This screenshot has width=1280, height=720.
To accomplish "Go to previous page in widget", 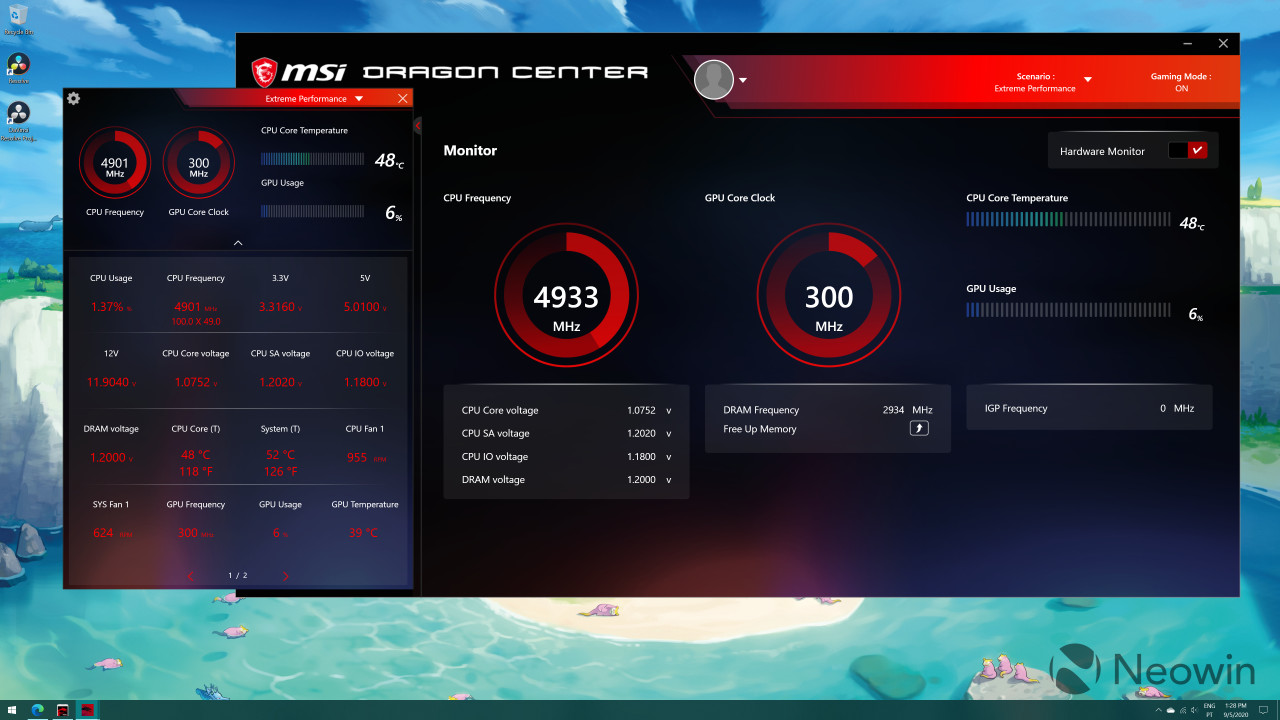I will coord(190,576).
